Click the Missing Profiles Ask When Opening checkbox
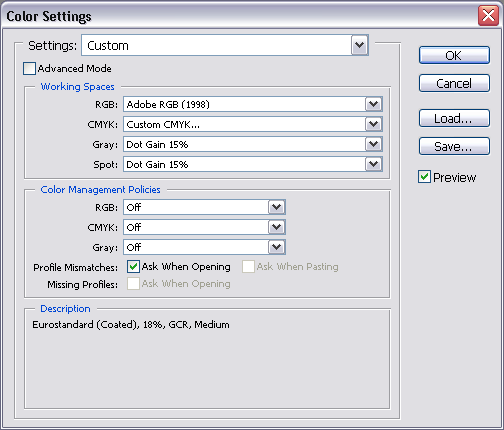This screenshot has width=504, height=430. 133,284
